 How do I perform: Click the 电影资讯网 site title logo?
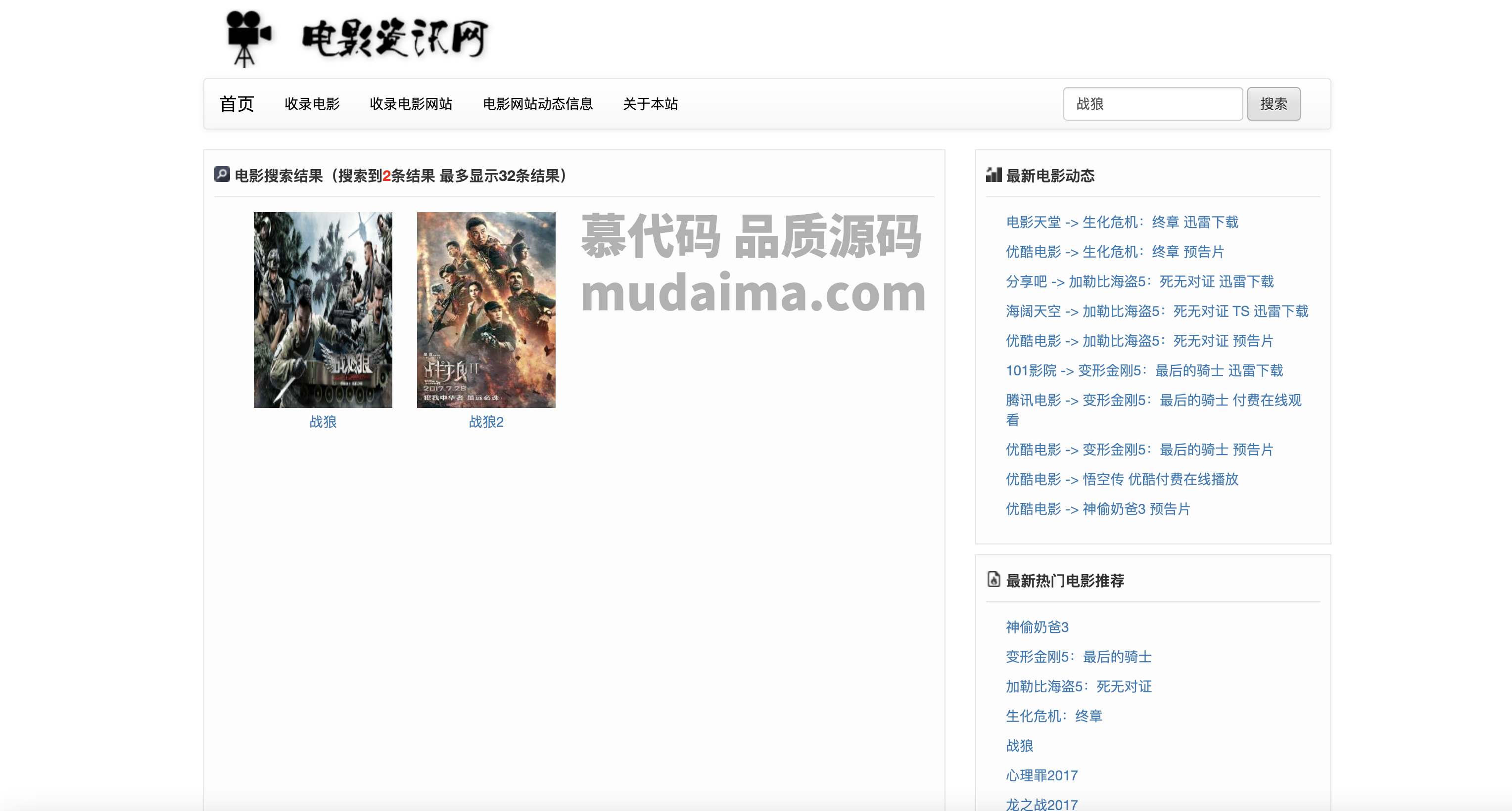coord(394,38)
